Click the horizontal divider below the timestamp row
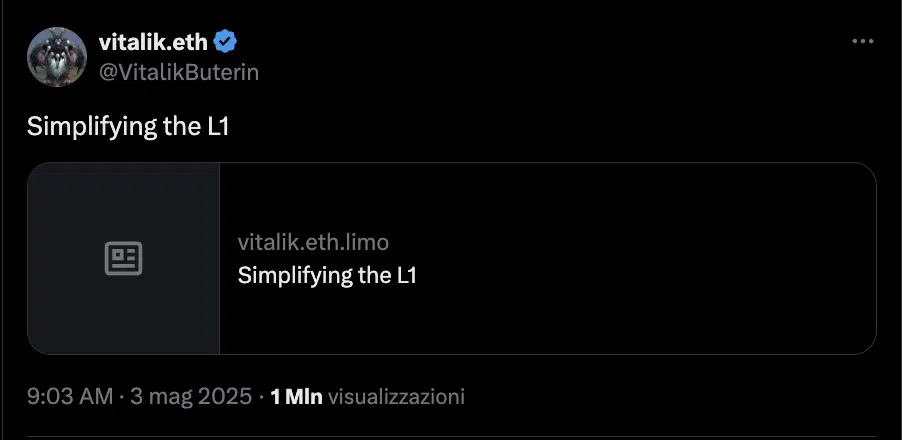The width and height of the screenshot is (902, 440). 452,436
